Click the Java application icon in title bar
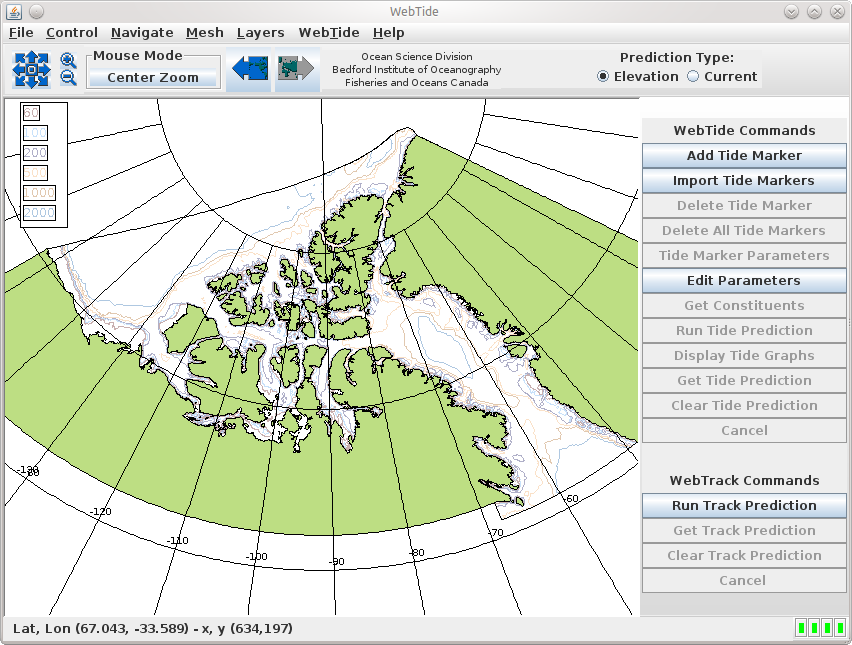The image size is (852, 645). pos(13,11)
